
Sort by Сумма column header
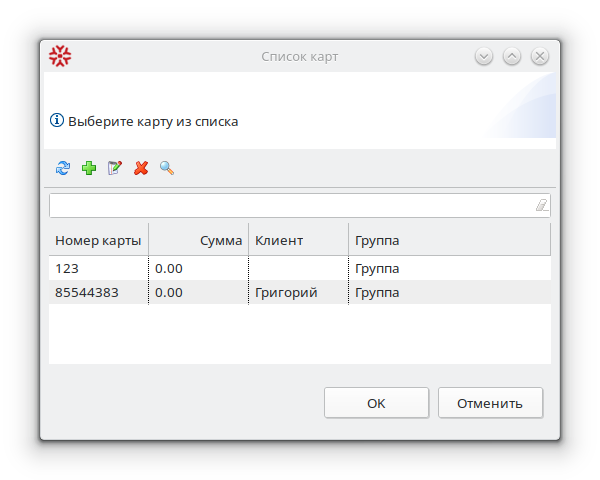pyautogui.click(x=199, y=240)
